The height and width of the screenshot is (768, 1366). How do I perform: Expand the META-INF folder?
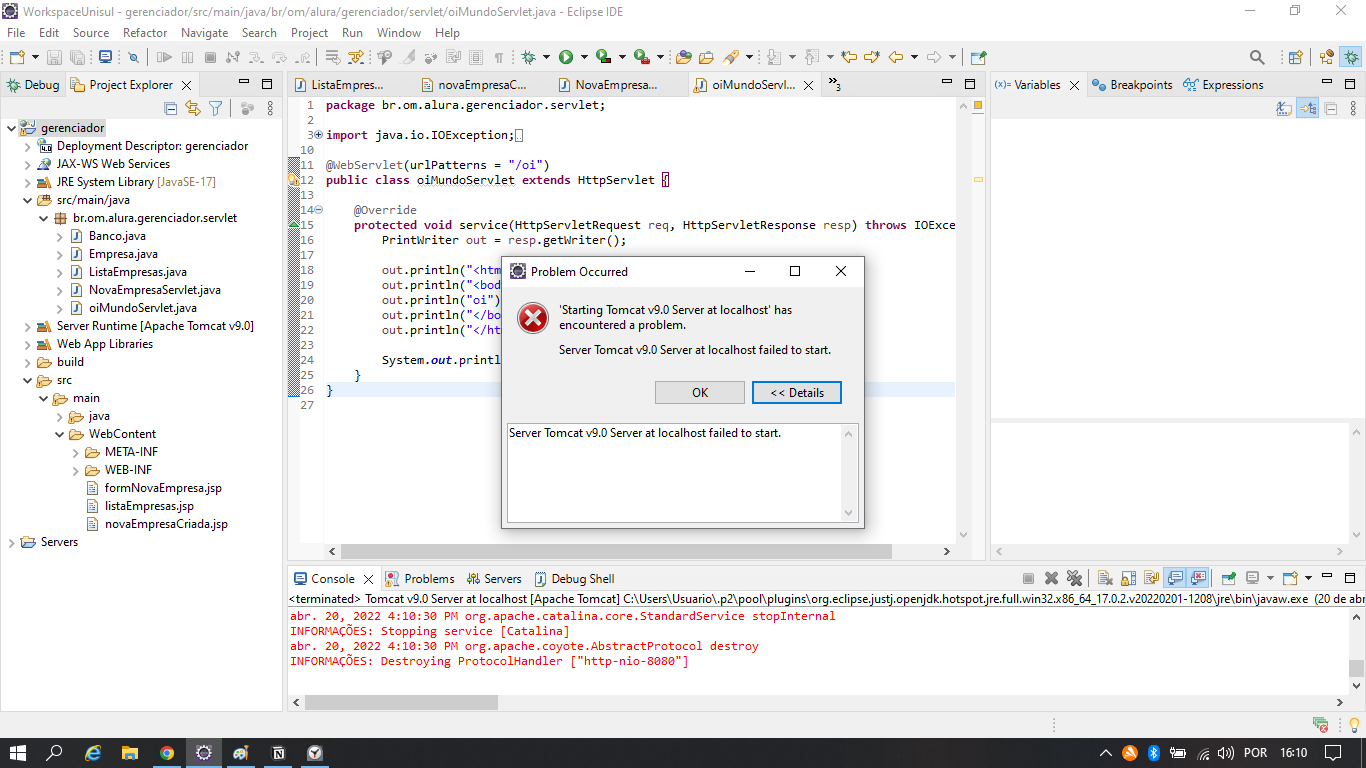[76, 452]
